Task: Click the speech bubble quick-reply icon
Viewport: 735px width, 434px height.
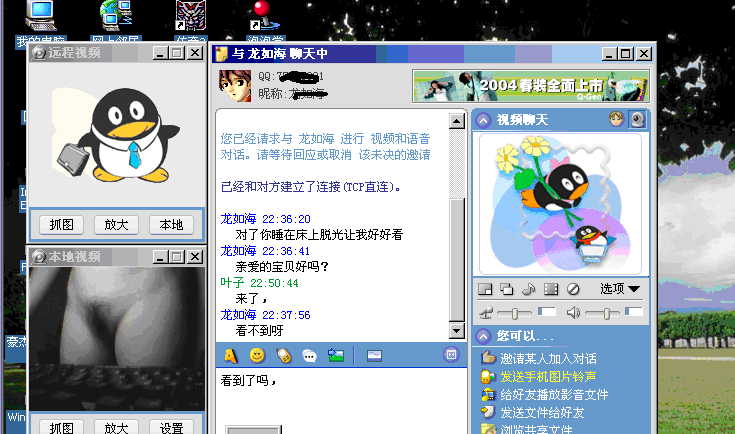Action: coord(309,356)
